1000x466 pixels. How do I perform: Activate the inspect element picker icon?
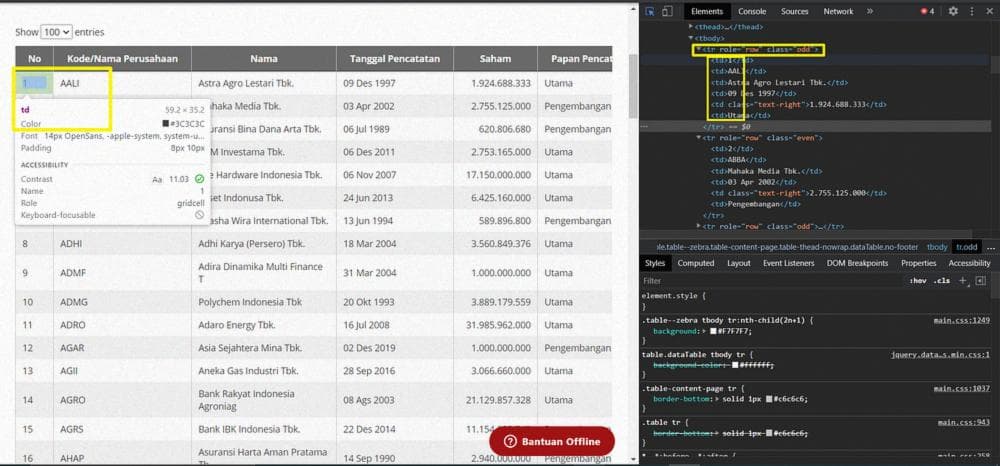[x=650, y=11]
